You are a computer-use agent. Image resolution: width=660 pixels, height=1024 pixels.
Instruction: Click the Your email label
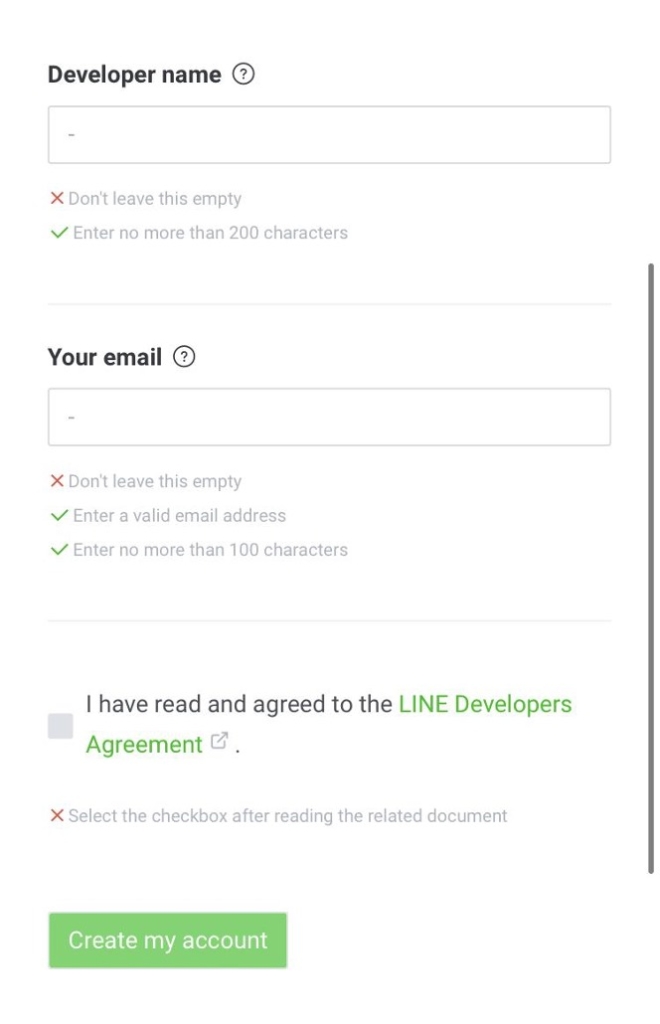pyautogui.click(x=105, y=357)
